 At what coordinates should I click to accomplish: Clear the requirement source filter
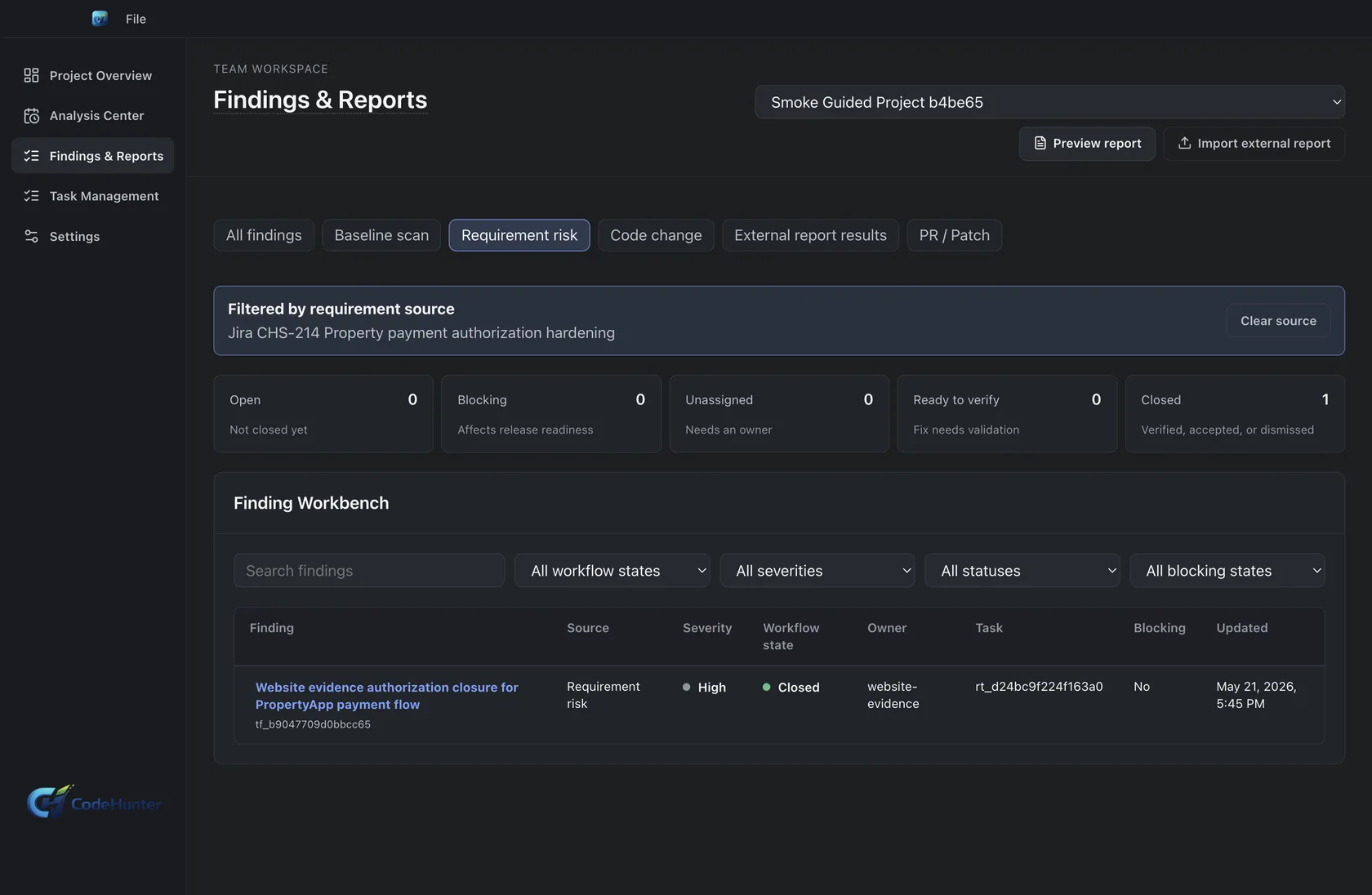click(x=1278, y=321)
